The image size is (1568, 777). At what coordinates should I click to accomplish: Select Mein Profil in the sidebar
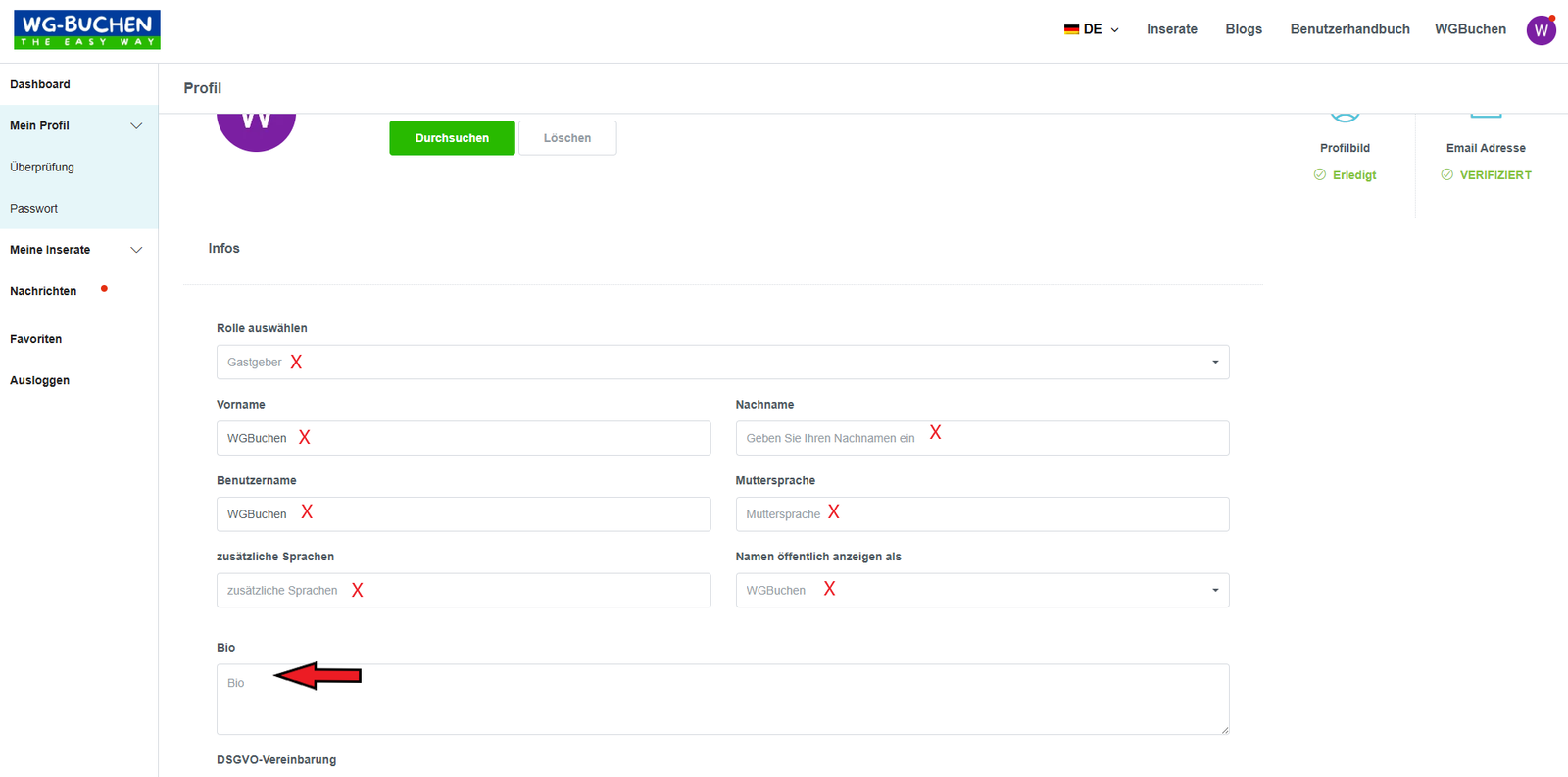coord(39,125)
